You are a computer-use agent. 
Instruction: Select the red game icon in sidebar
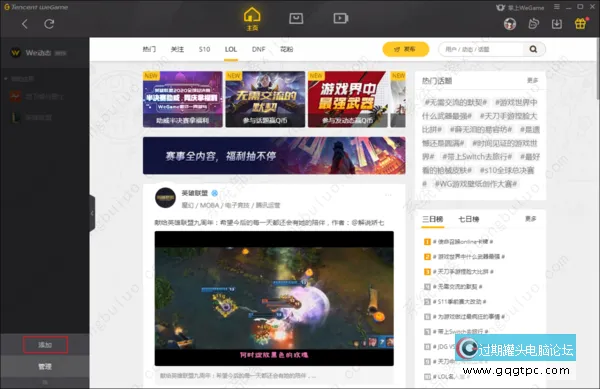tap(15, 96)
